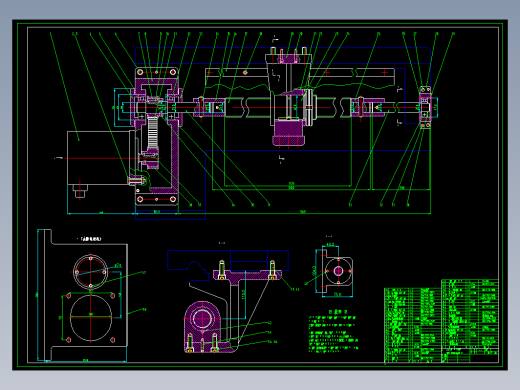Image resolution: width=520 pixels, height=390 pixels.
Task: Select the purple hatched block below central carriage
Action: [289, 133]
